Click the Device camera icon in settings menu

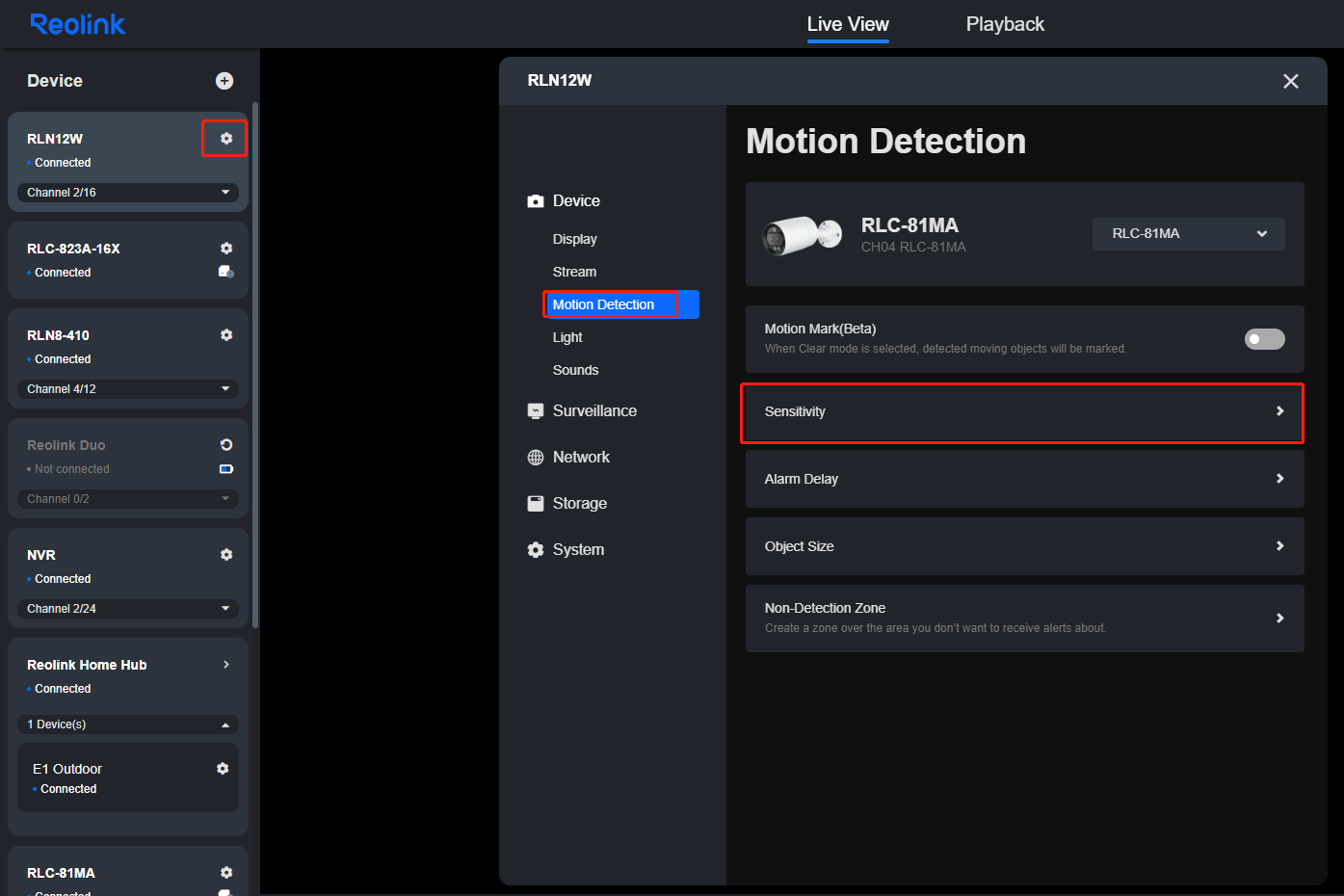[536, 201]
